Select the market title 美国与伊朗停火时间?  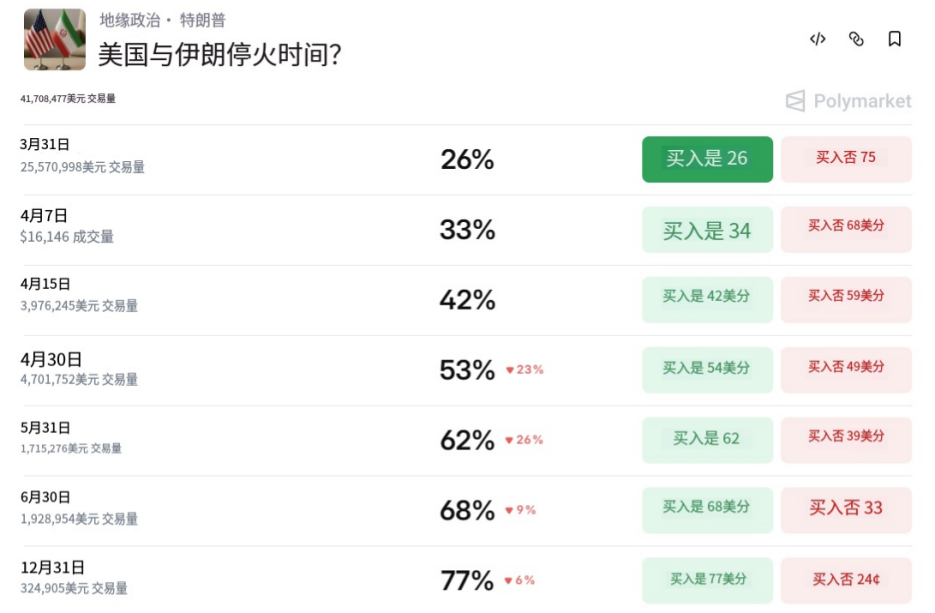(x=220, y=54)
